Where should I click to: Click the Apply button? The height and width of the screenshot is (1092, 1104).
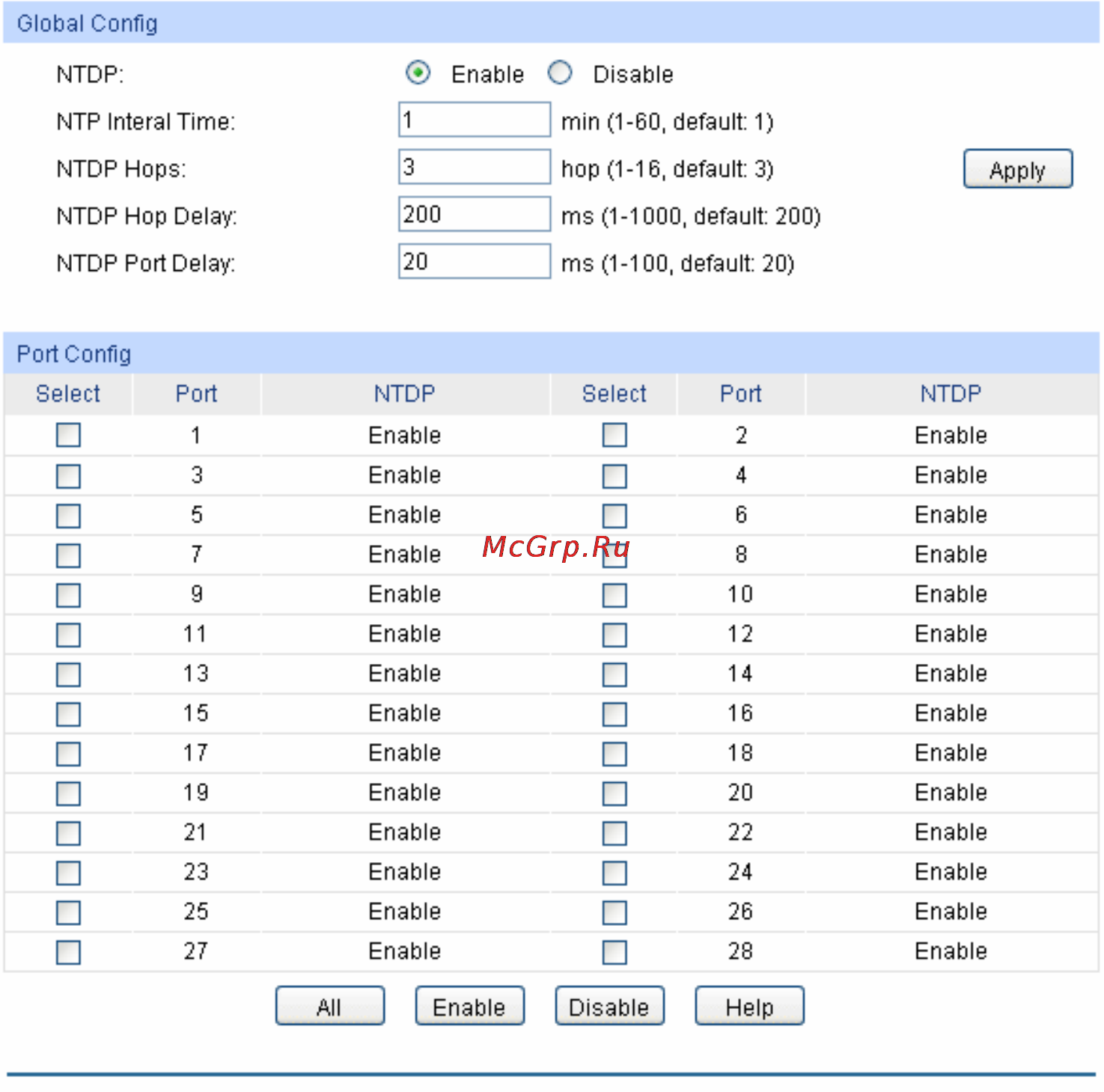[1018, 169]
